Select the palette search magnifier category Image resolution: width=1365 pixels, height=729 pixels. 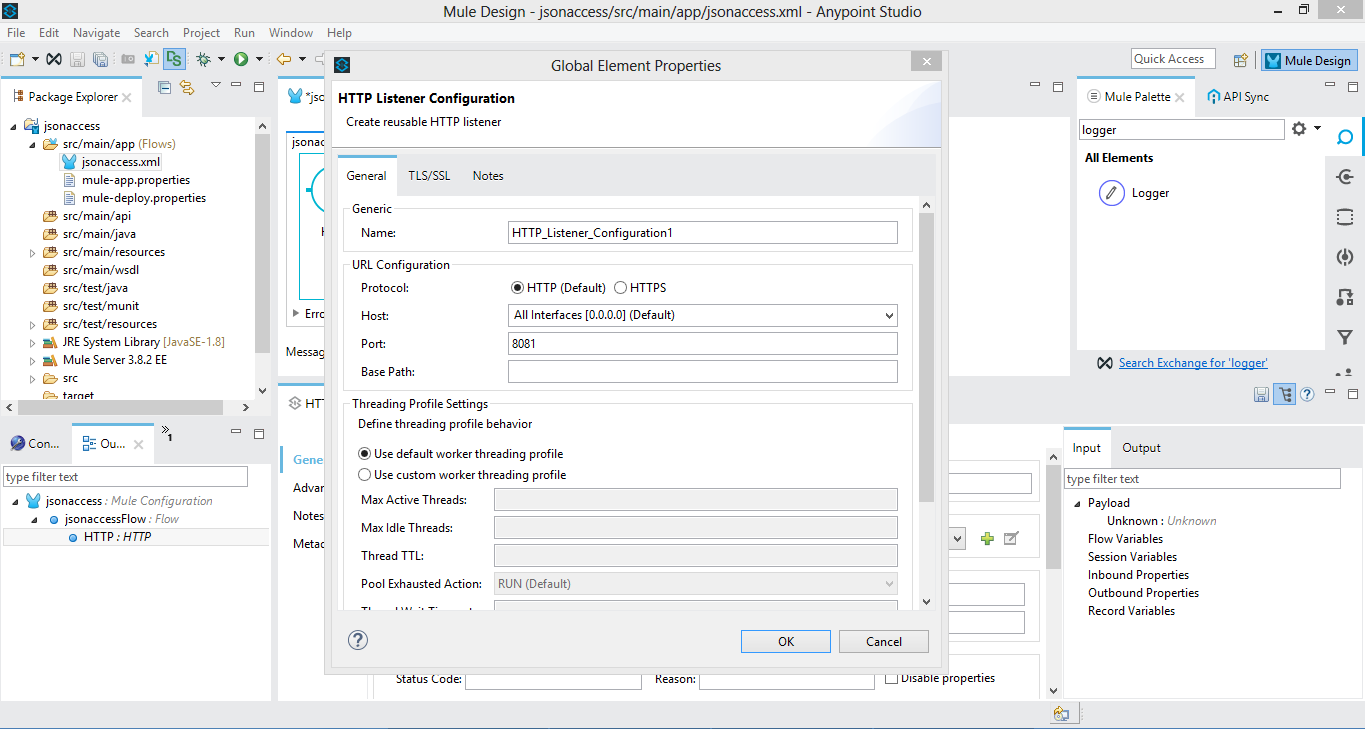(1345, 137)
